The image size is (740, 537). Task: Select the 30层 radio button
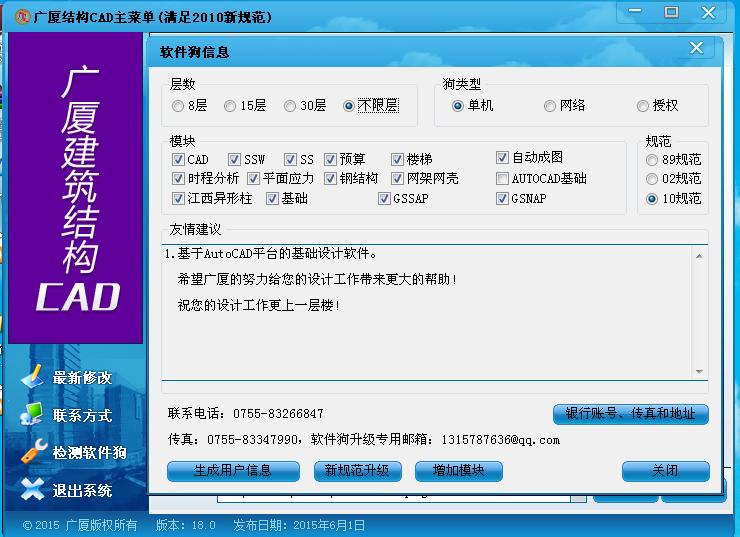point(290,106)
